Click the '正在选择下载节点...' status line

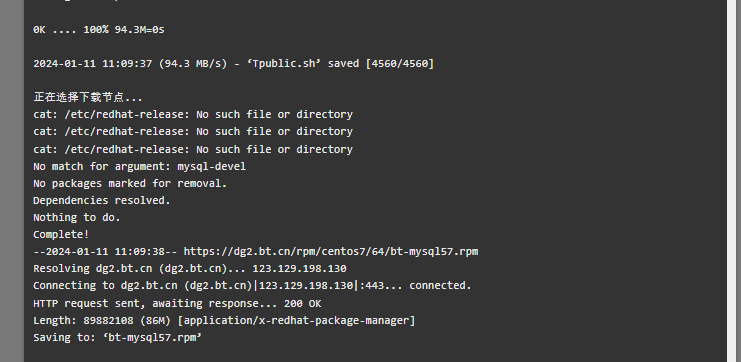[88, 97]
